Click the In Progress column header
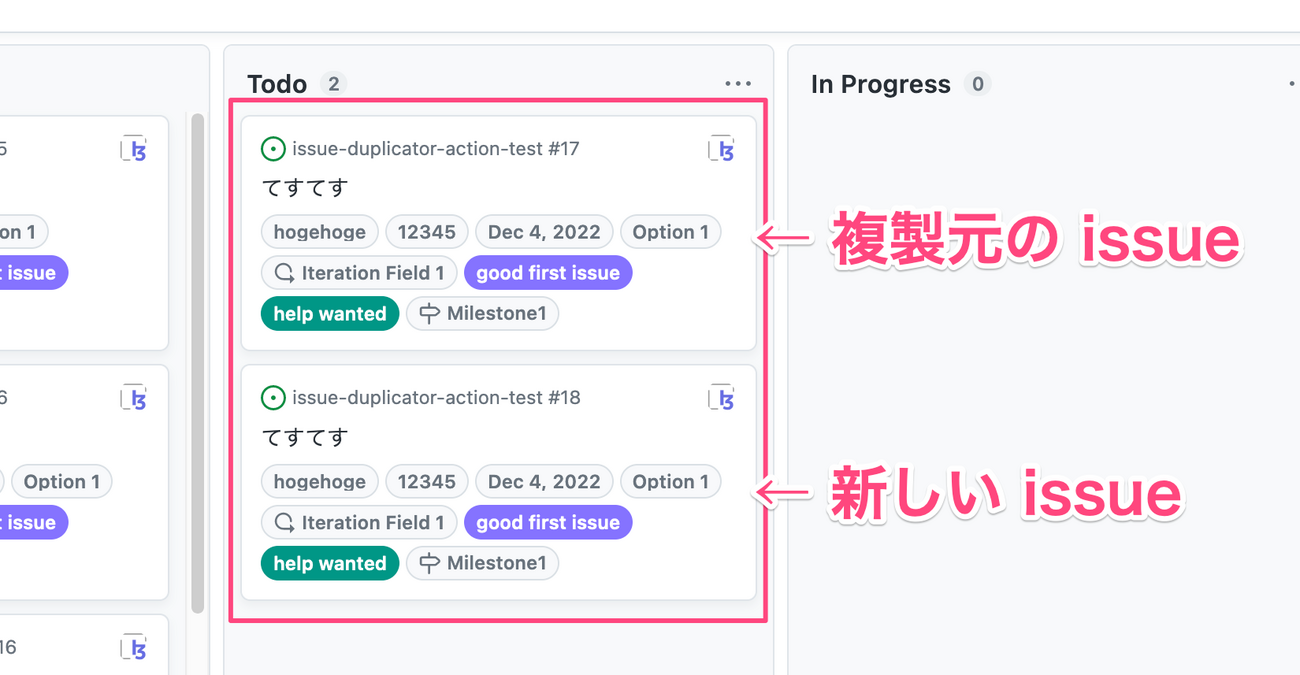Screen dimensions: 1300x675 tap(881, 84)
